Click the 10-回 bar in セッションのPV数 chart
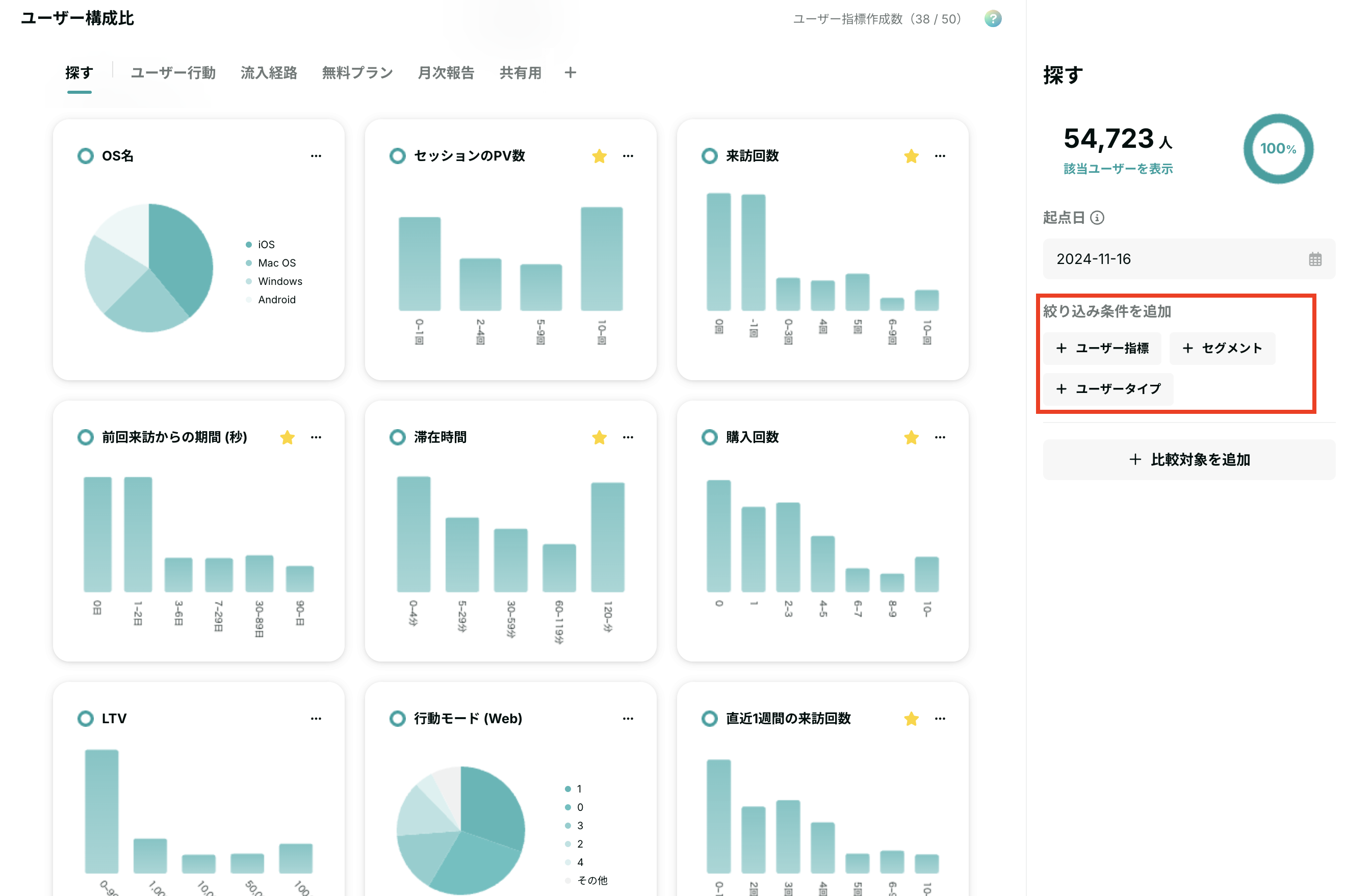 (601, 259)
